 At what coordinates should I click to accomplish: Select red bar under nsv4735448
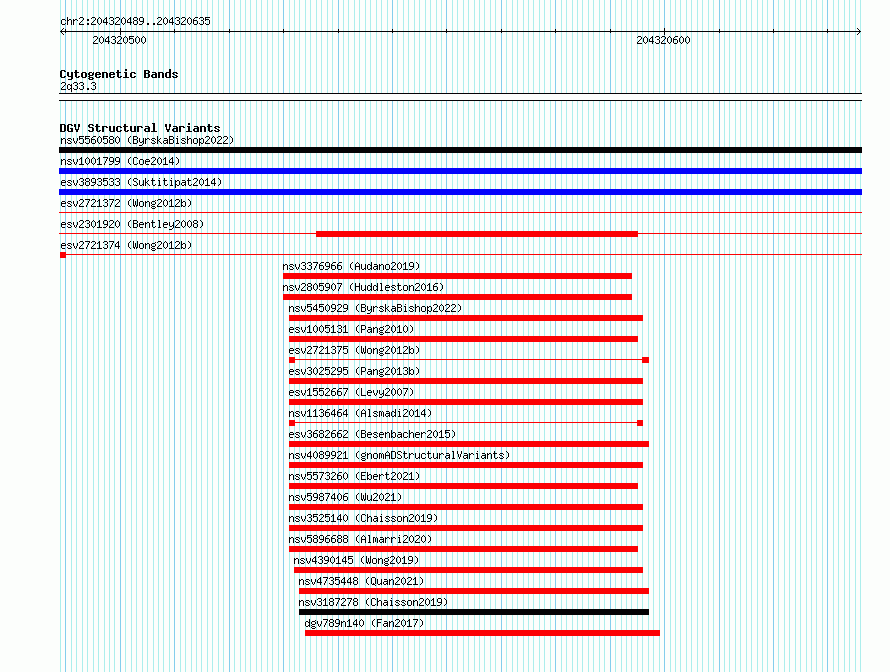474,591
